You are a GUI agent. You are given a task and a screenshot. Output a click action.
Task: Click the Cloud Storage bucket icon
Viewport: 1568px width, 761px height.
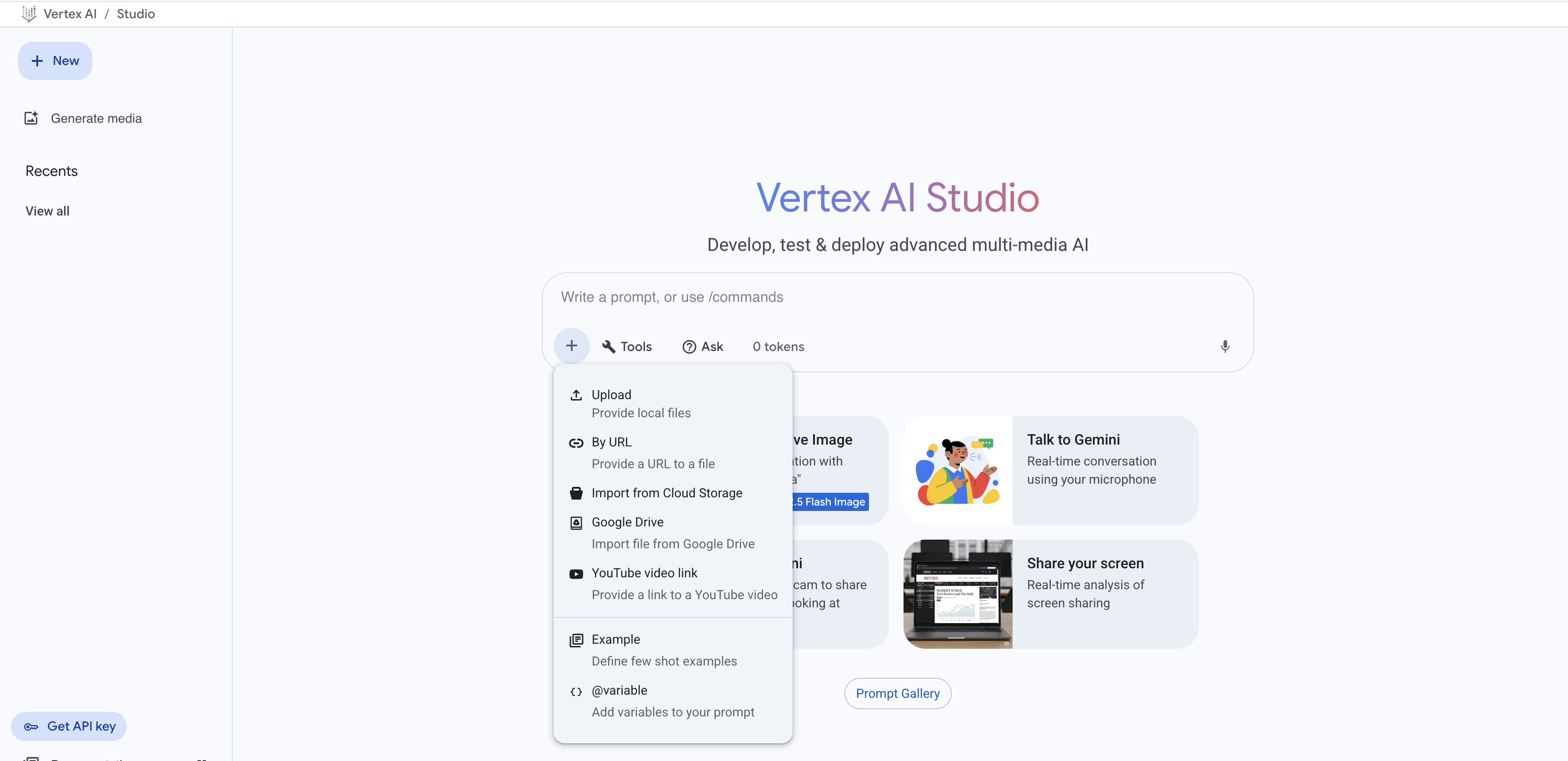(576, 493)
